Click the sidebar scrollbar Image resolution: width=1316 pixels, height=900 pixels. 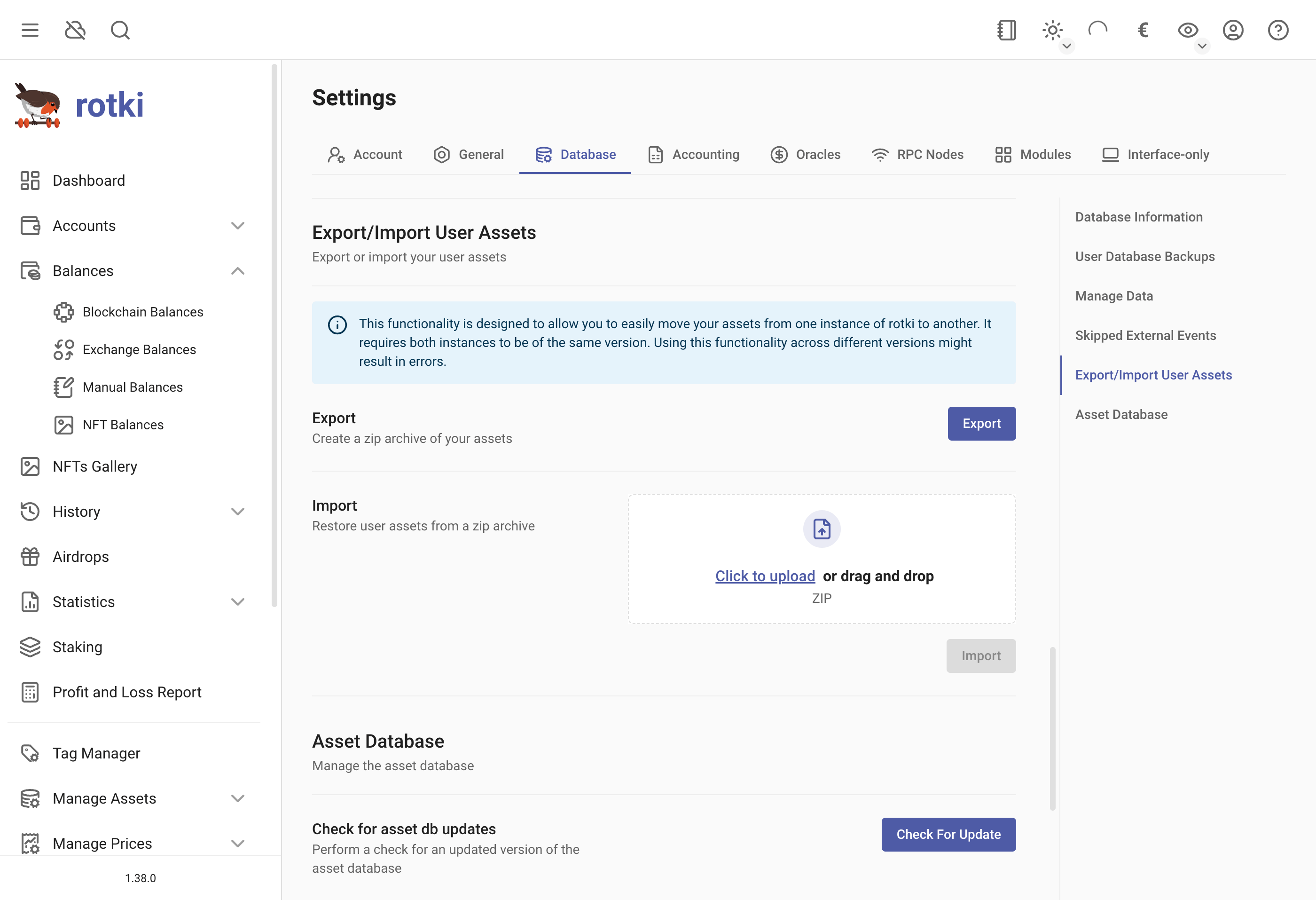[274, 335]
